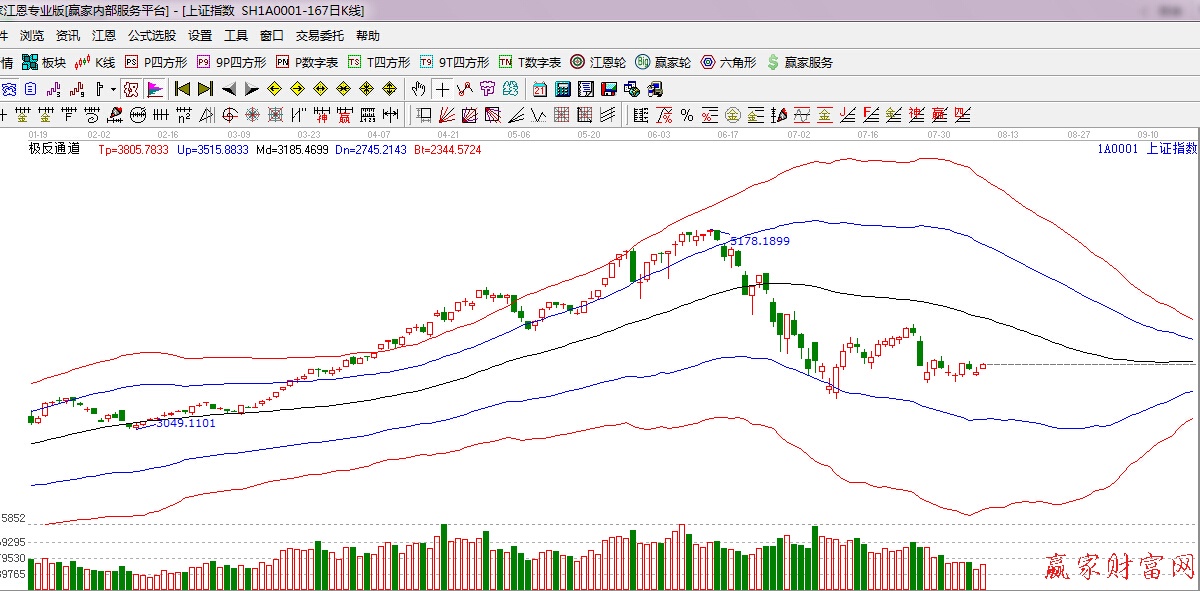1200x591 pixels.
Task: Toggle the crosshair cursor button
Action: point(442,89)
